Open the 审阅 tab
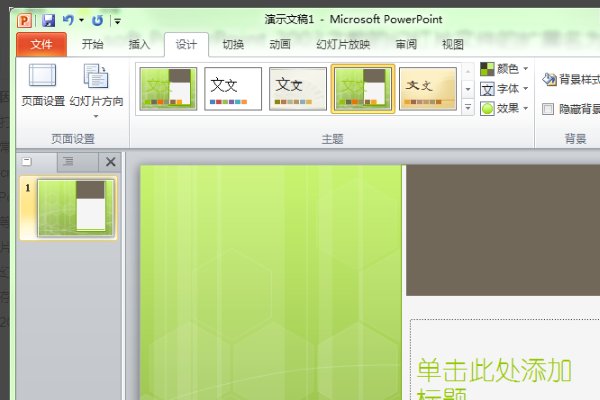The image size is (600, 400). 406,44
